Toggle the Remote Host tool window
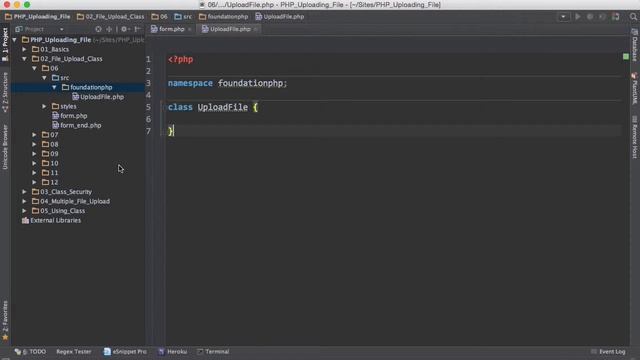Viewport: 640px width, 360px height. [635, 137]
